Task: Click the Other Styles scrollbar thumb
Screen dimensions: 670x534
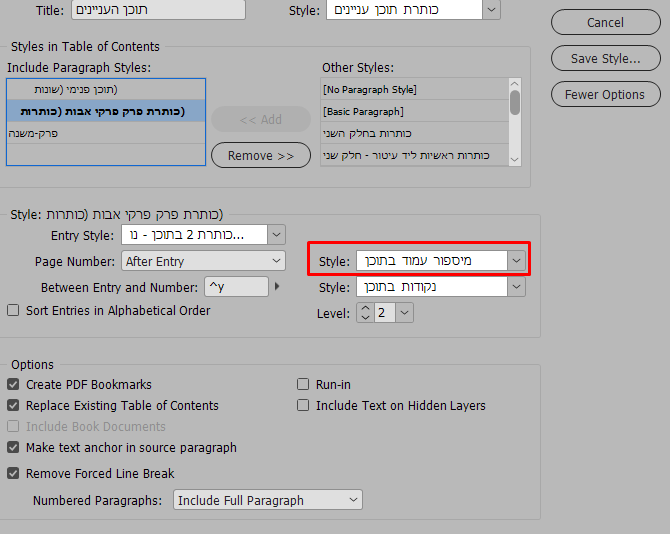Action: click(x=515, y=103)
